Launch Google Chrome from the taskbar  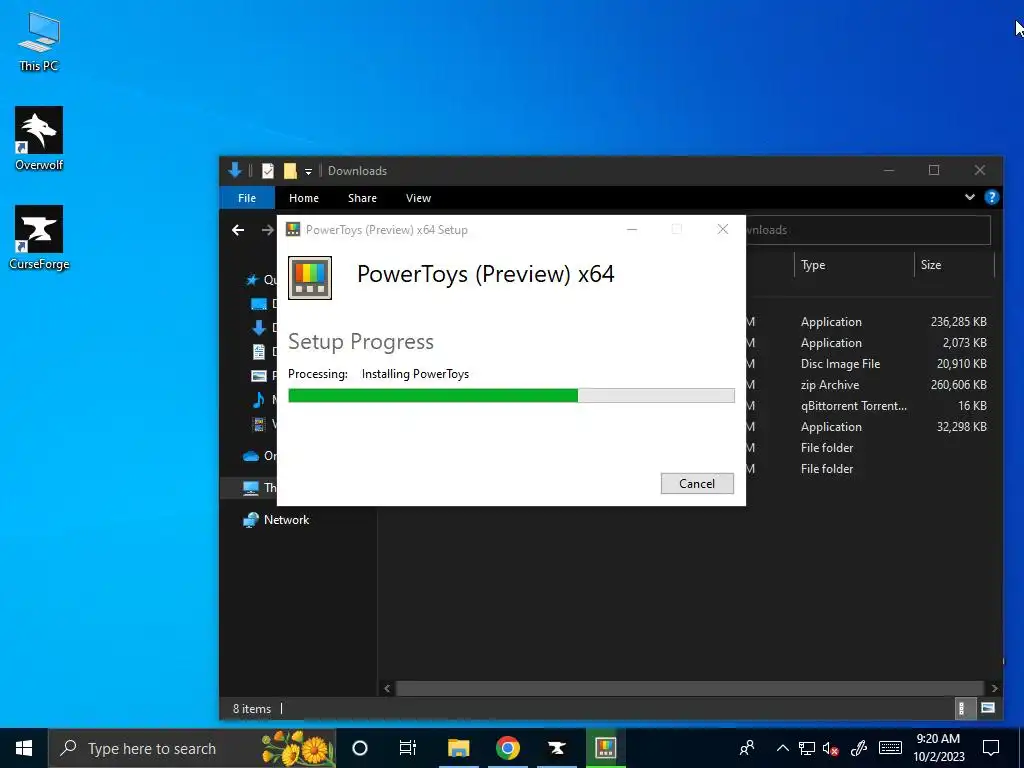[x=507, y=748]
